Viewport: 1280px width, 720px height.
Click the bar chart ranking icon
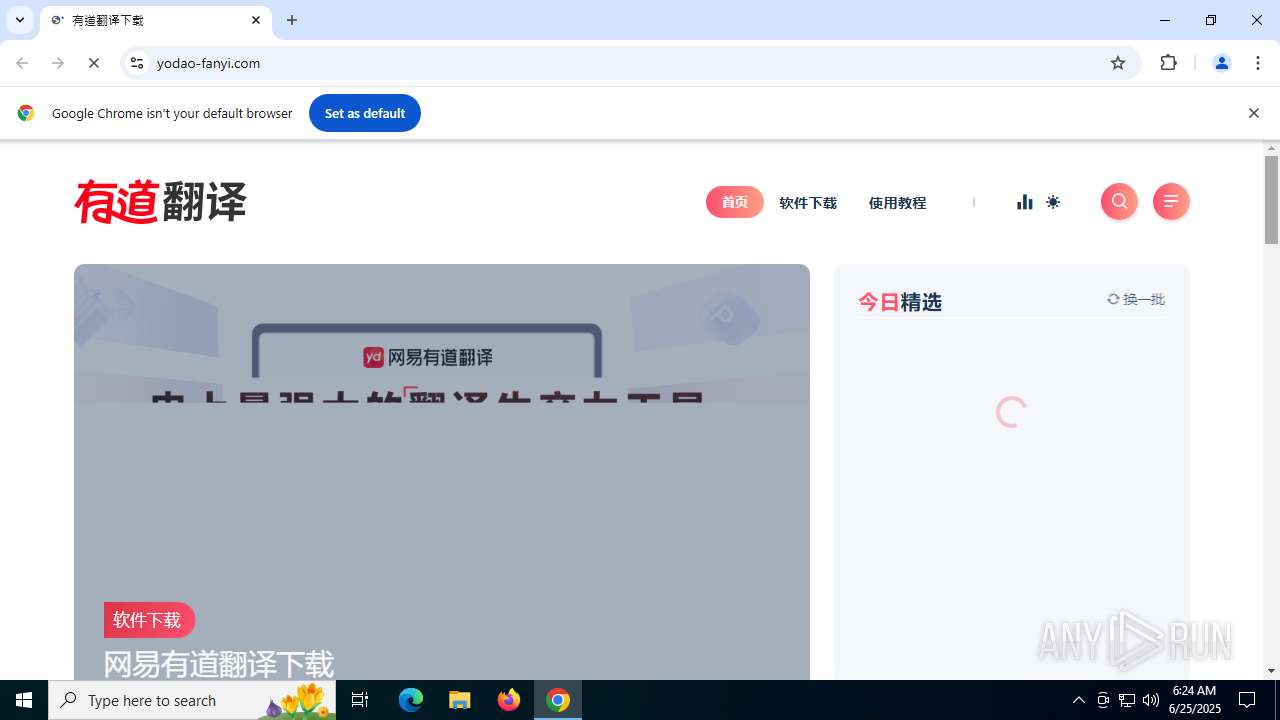coord(1025,202)
